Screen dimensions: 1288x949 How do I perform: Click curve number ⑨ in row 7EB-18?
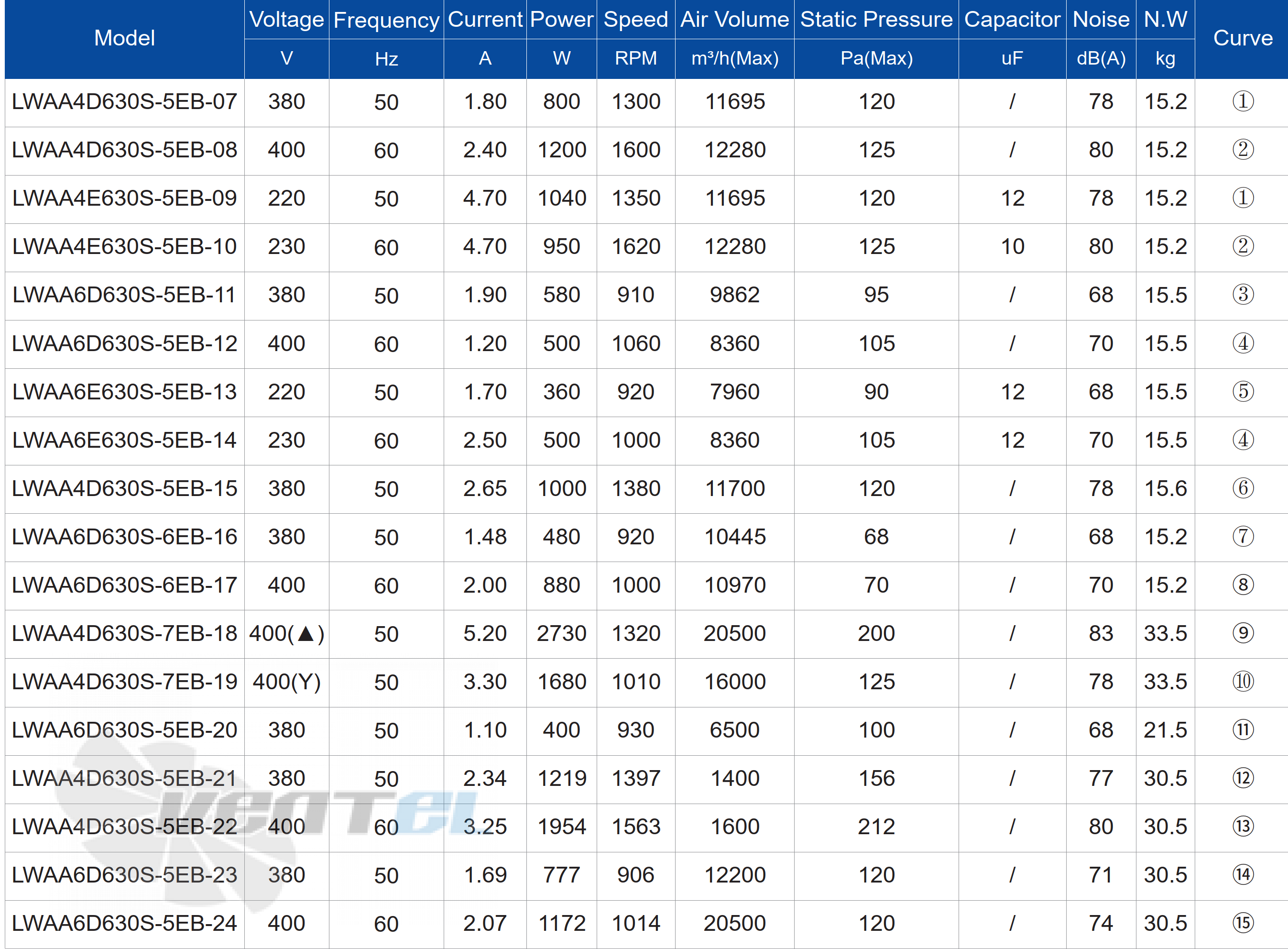tap(1243, 633)
